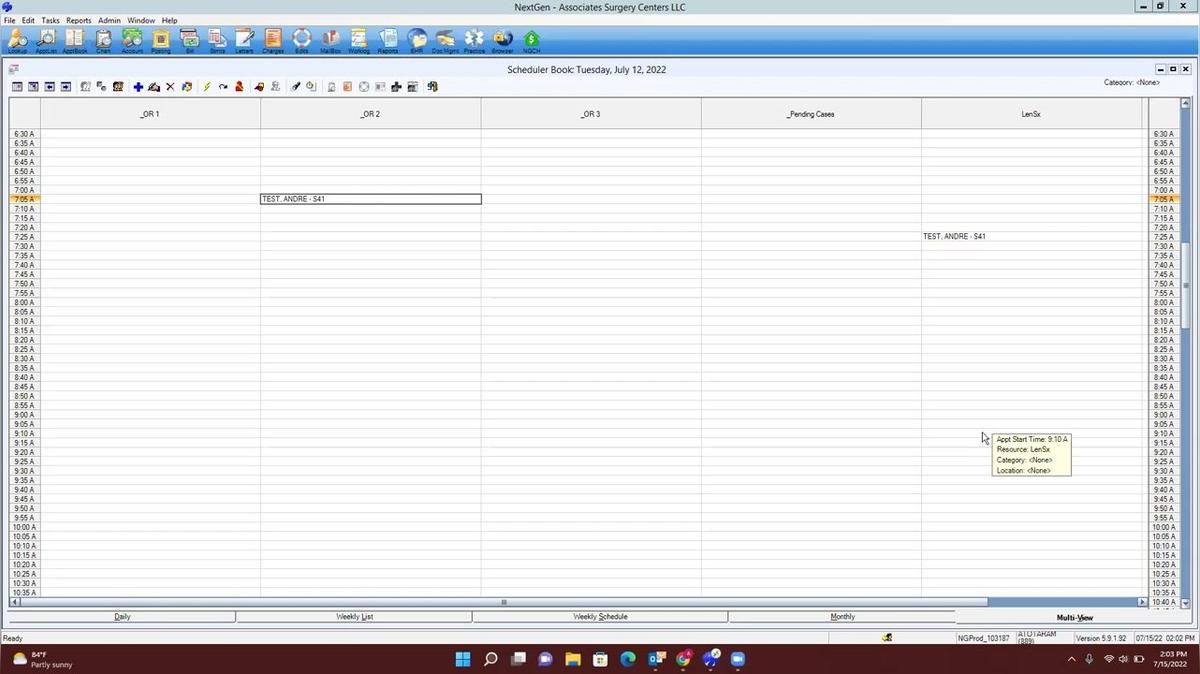The image size is (1200, 674).
Task: Open the Tasks menu
Action: (x=50, y=20)
